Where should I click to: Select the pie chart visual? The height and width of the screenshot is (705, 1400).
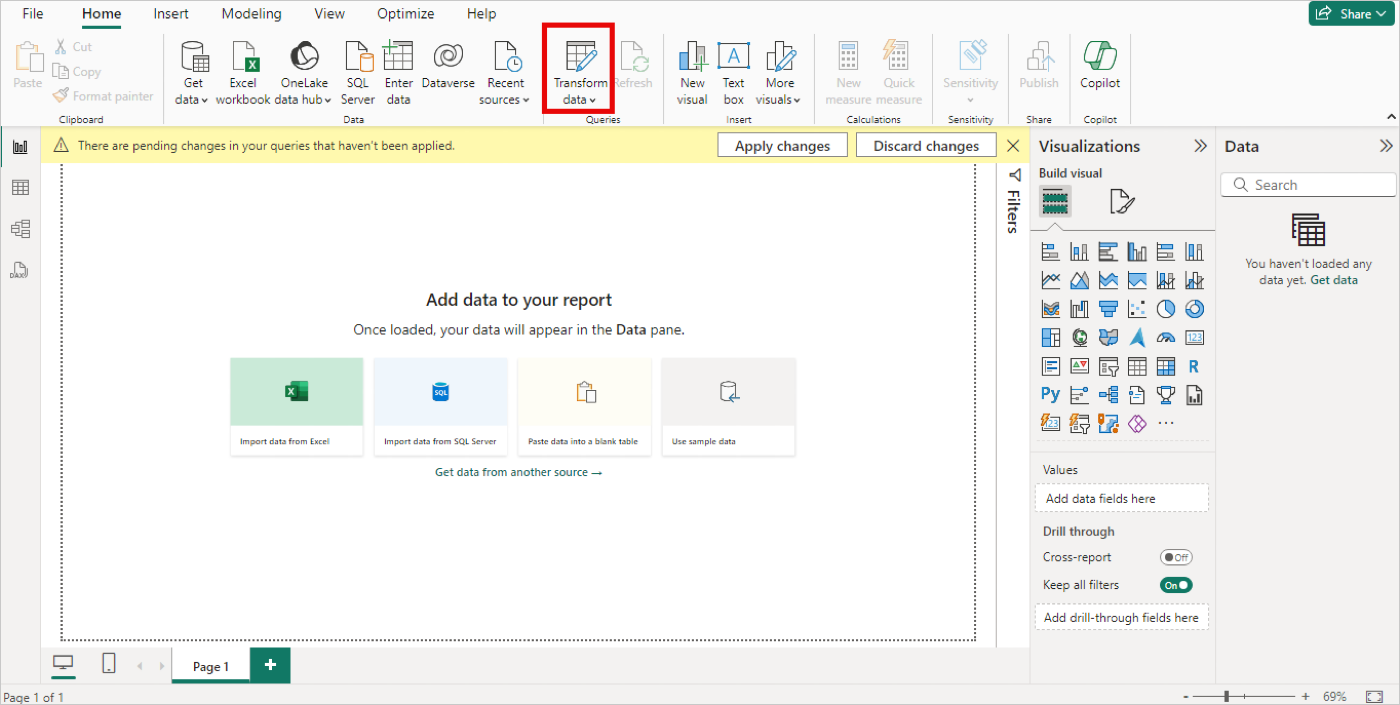[x=1166, y=309]
